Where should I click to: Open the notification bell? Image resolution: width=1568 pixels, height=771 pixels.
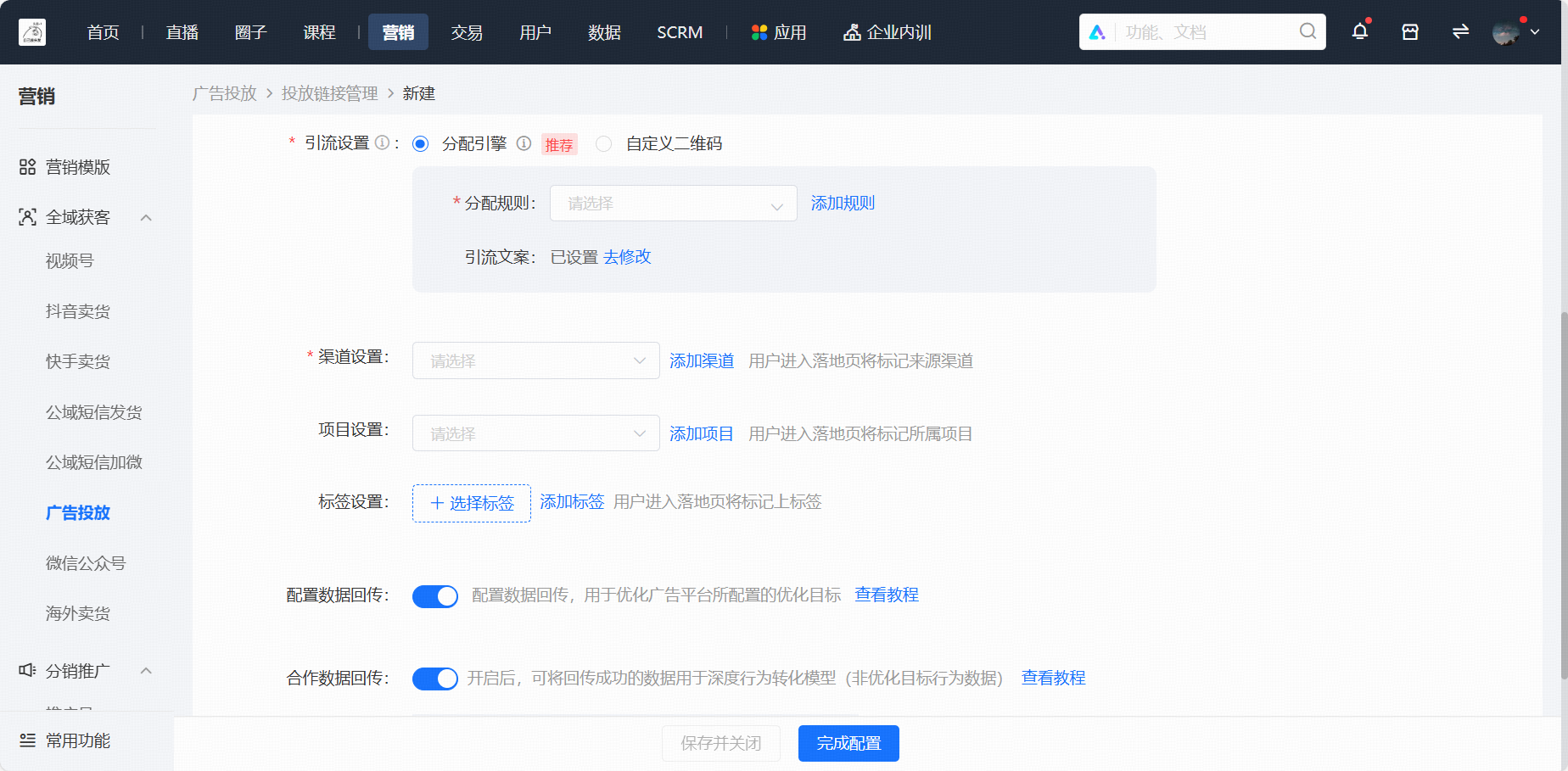pos(1360,31)
